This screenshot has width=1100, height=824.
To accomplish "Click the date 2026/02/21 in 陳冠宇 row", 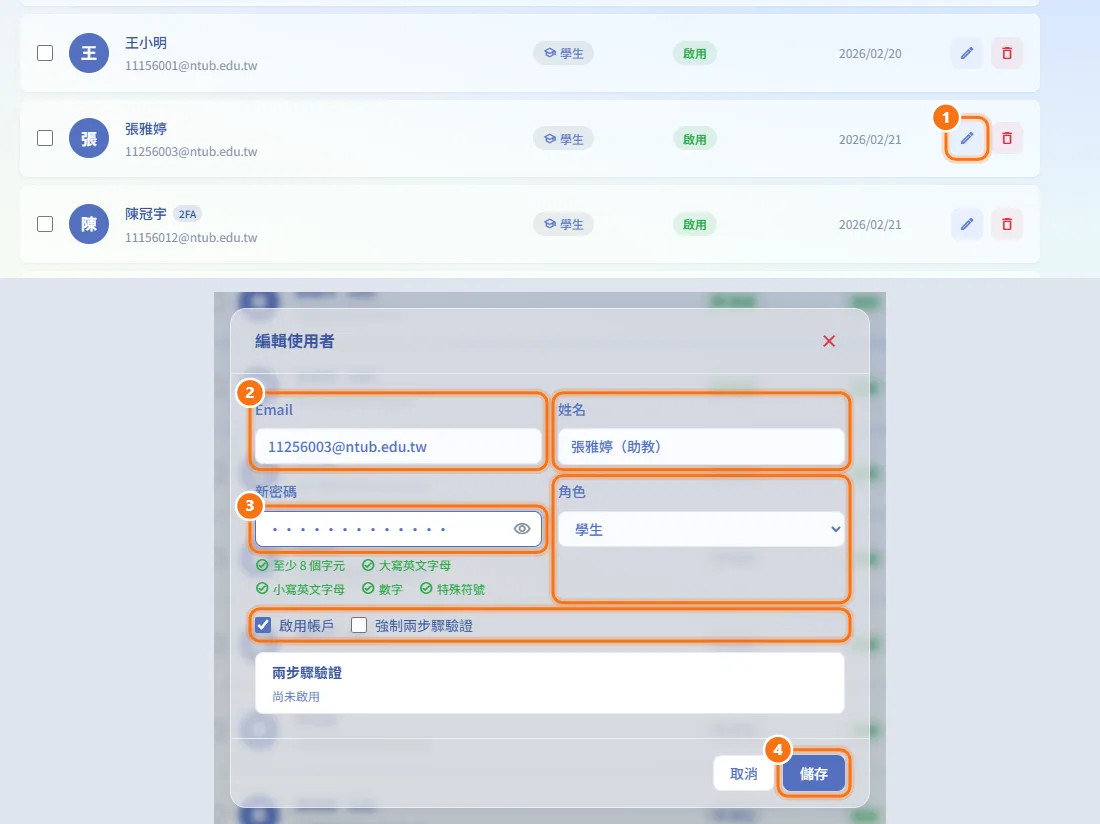I will (870, 224).
